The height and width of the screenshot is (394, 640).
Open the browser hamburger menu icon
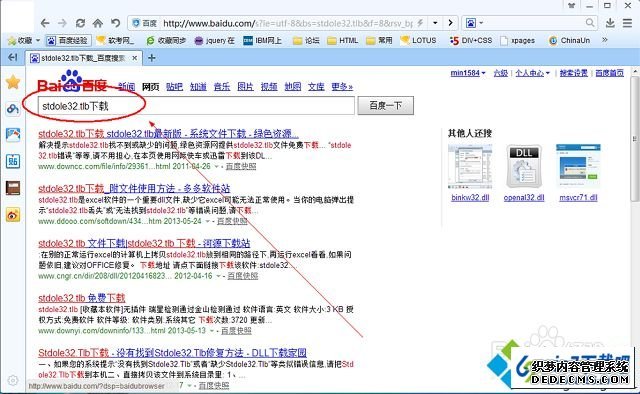[628, 23]
